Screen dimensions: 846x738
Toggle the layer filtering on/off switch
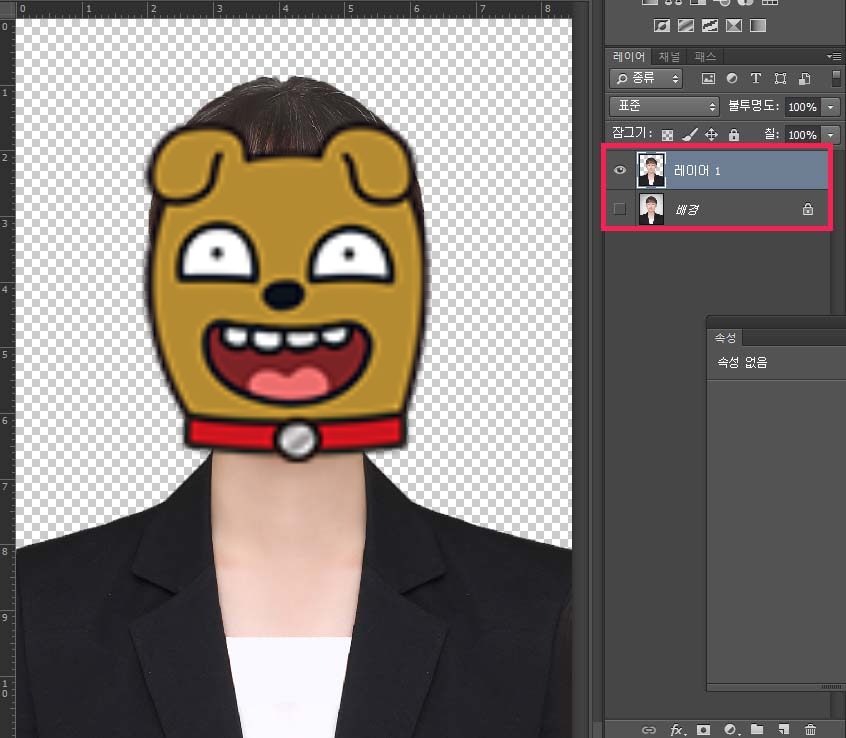coord(836,78)
